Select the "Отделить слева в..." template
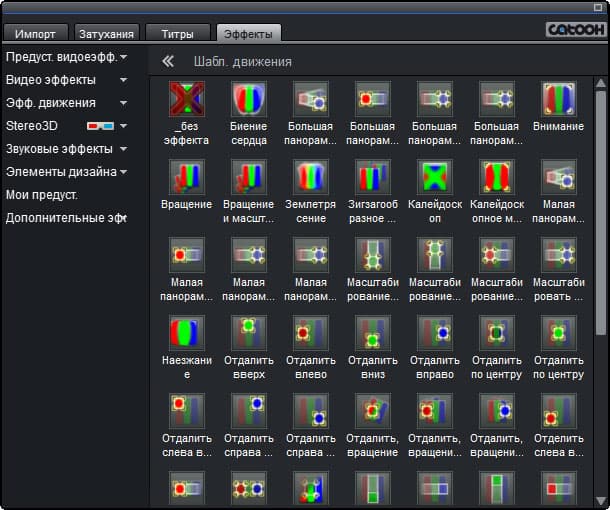This screenshot has width=610, height=510. (x=559, y=411)
